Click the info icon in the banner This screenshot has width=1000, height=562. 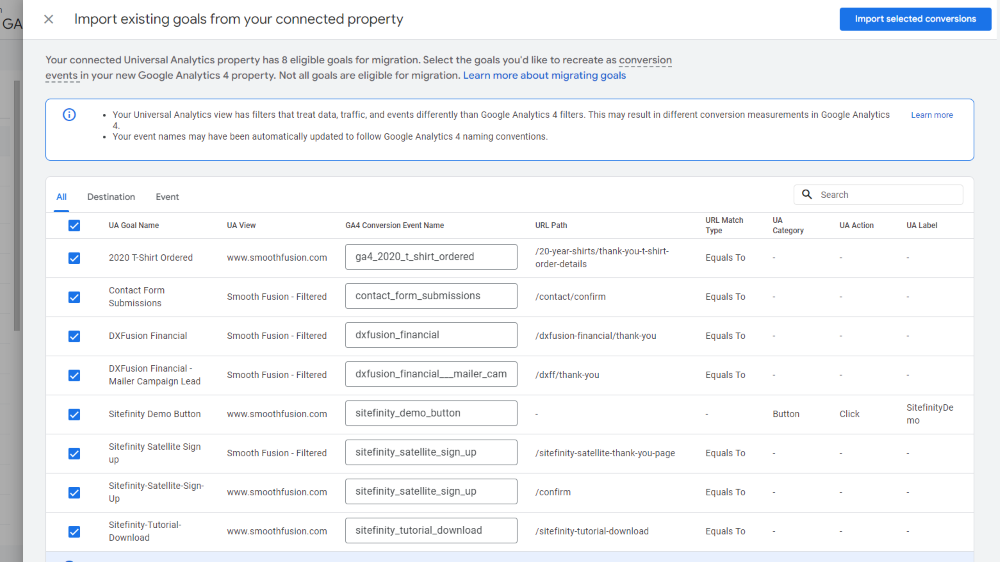pos(69,115)
